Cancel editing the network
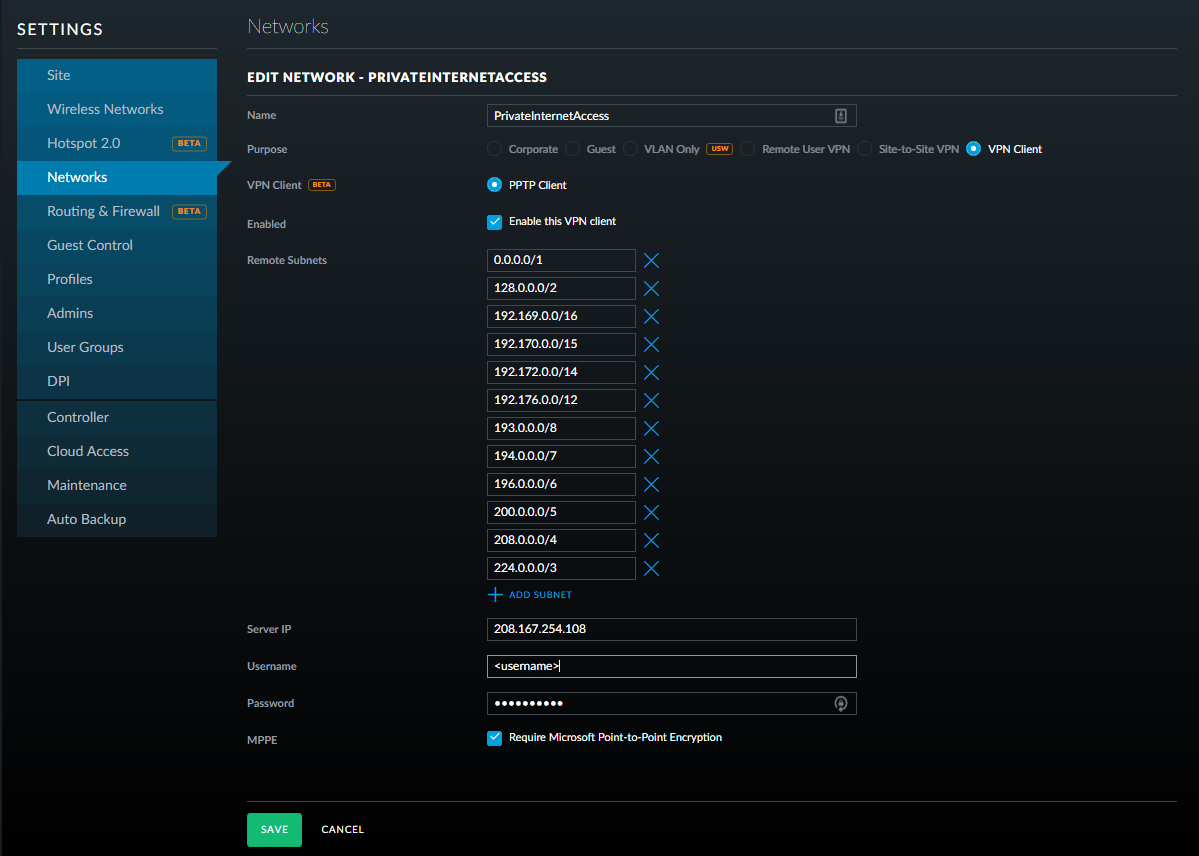This screenshot has height=856, width=1199. [x=343, y=830]
